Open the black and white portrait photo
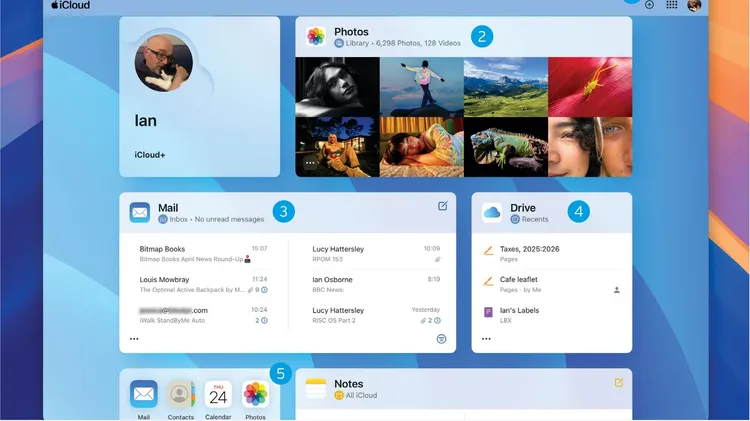Viewport: 750px width, 421px height. [x=338, y=87]
